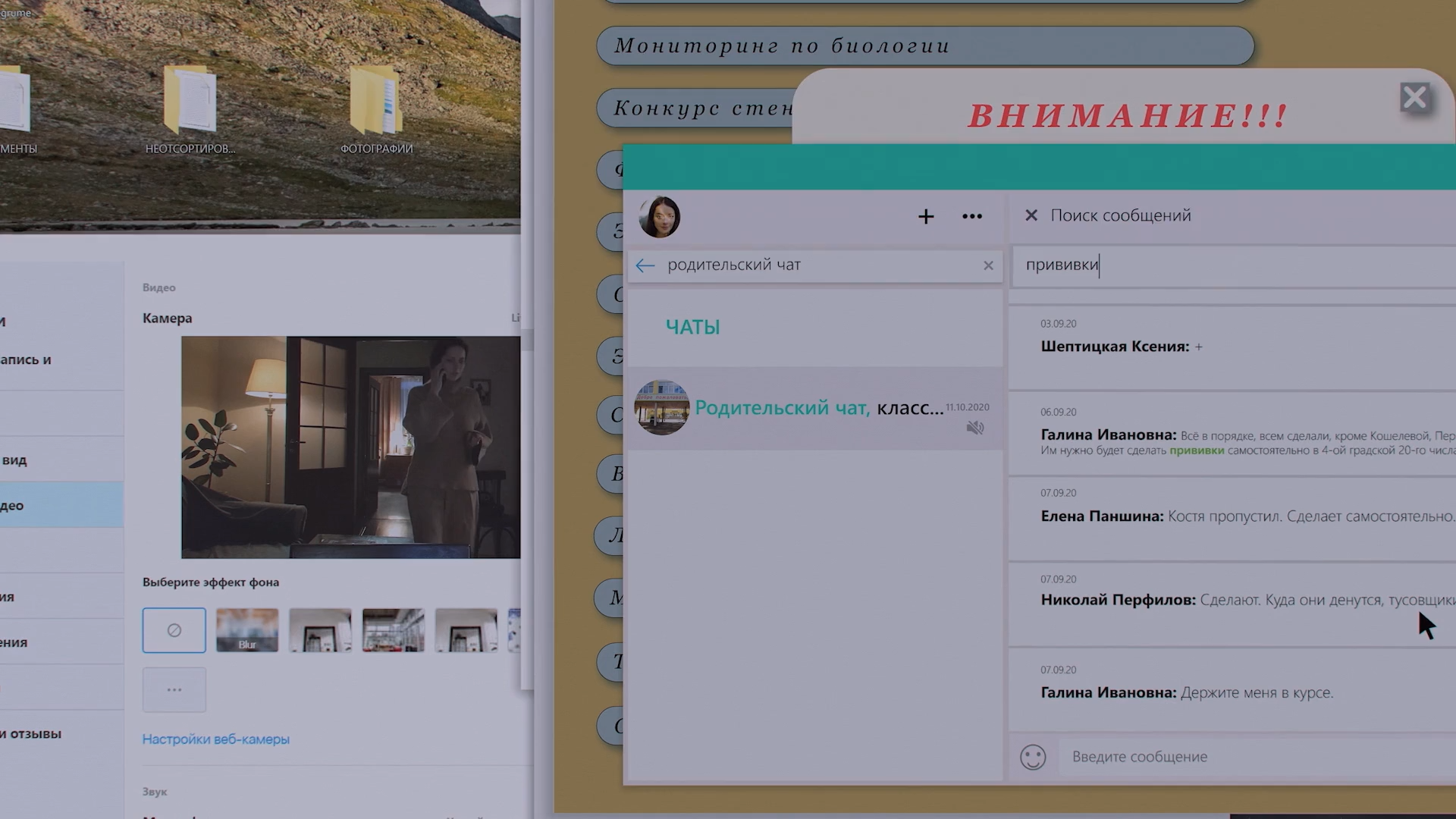Open the three dots more menu
Image resolution: width=1456 pixels, height=819 pixels.
pos(972,217)
